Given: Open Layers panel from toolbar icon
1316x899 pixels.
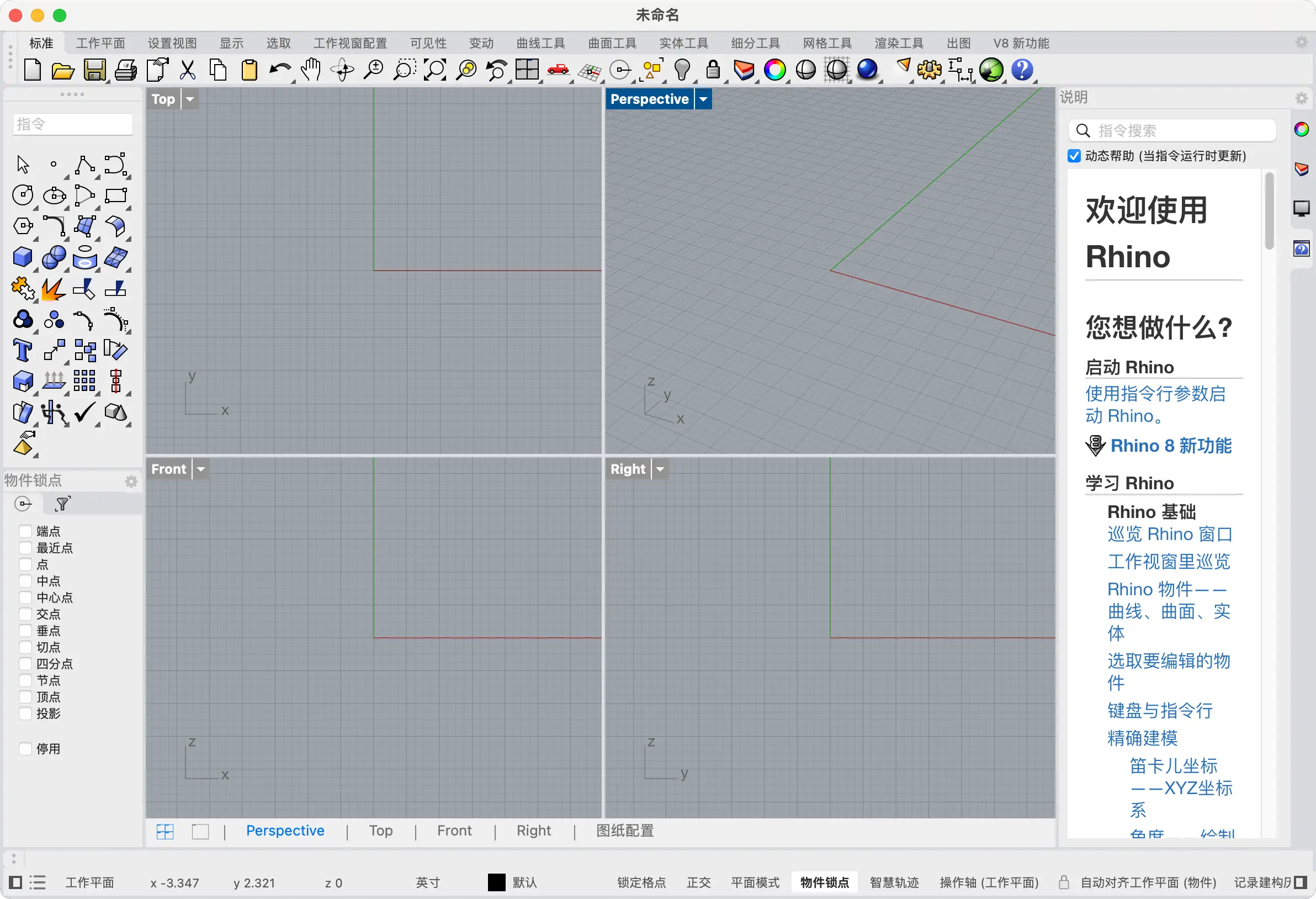Looking at the screenshot, I should 744,70.
